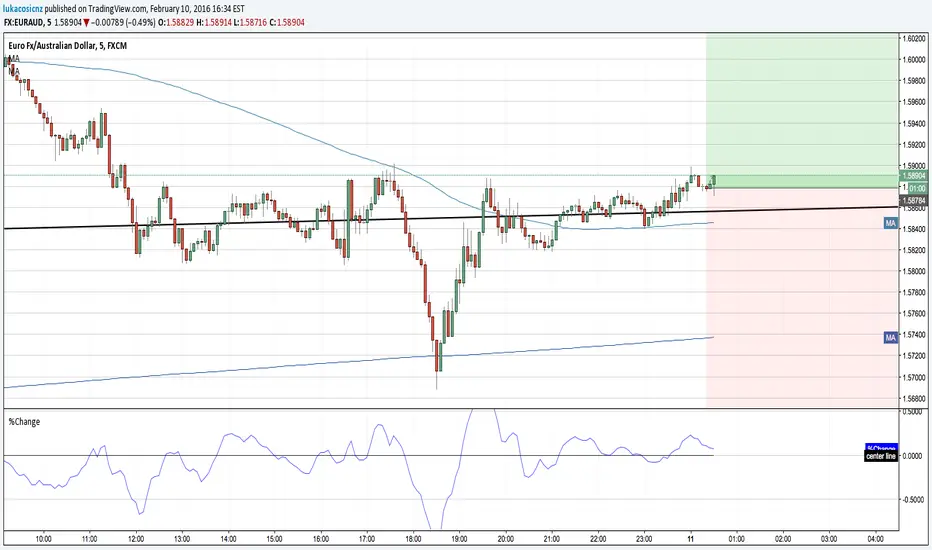This screenshot has width=932, height=550.
Task: Click the 1.57000 price axis value
Action: 914,377
